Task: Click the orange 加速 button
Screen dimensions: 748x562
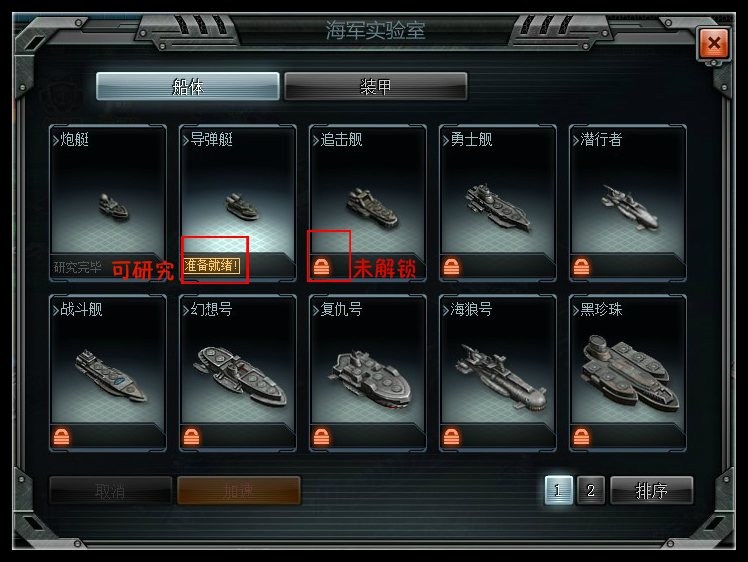Action: pos(239,490)
